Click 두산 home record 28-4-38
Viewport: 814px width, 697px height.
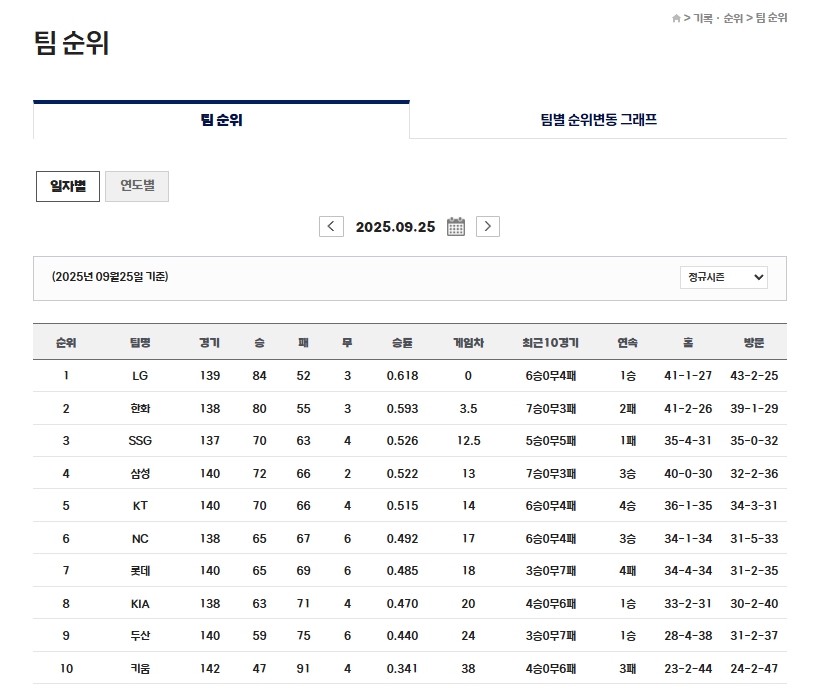688,636
